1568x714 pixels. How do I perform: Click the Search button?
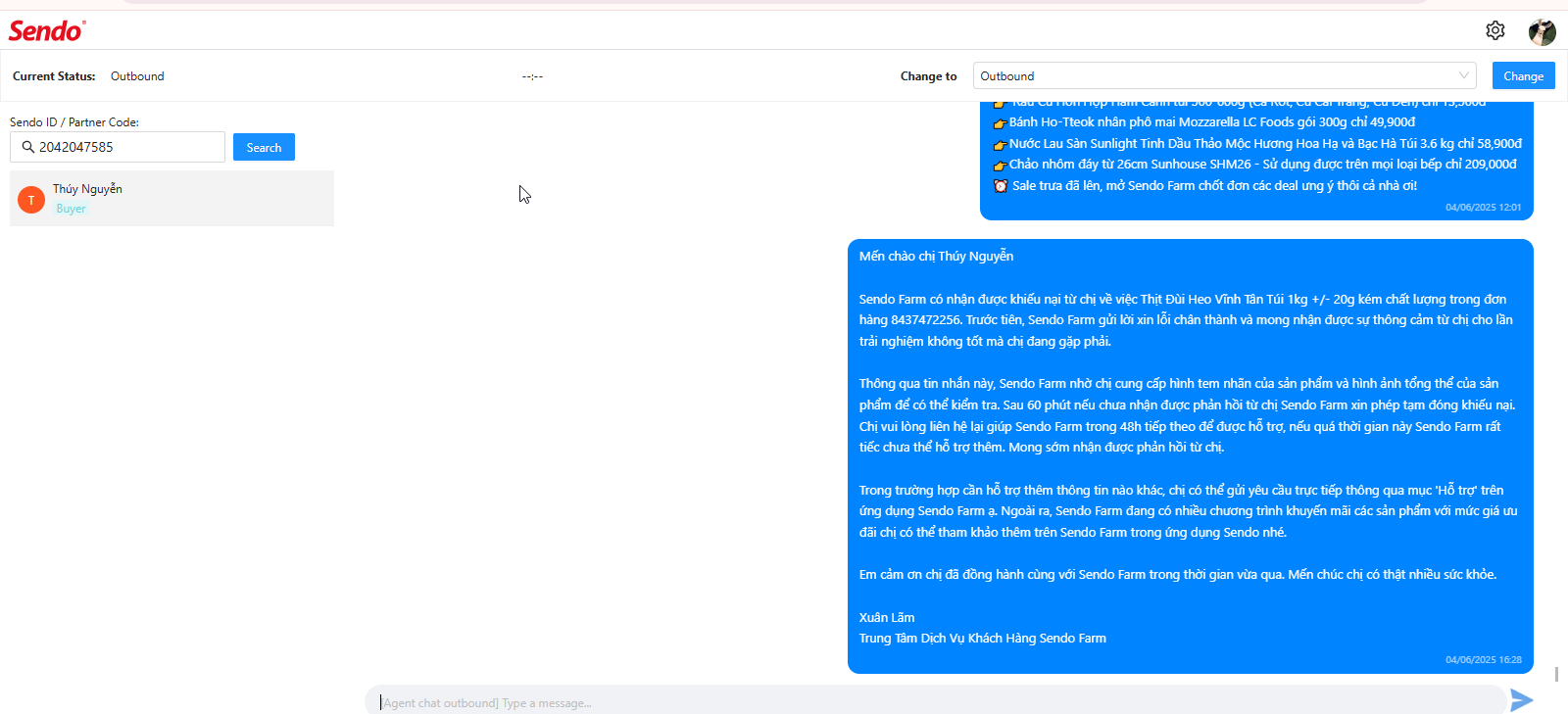(264, 147)
